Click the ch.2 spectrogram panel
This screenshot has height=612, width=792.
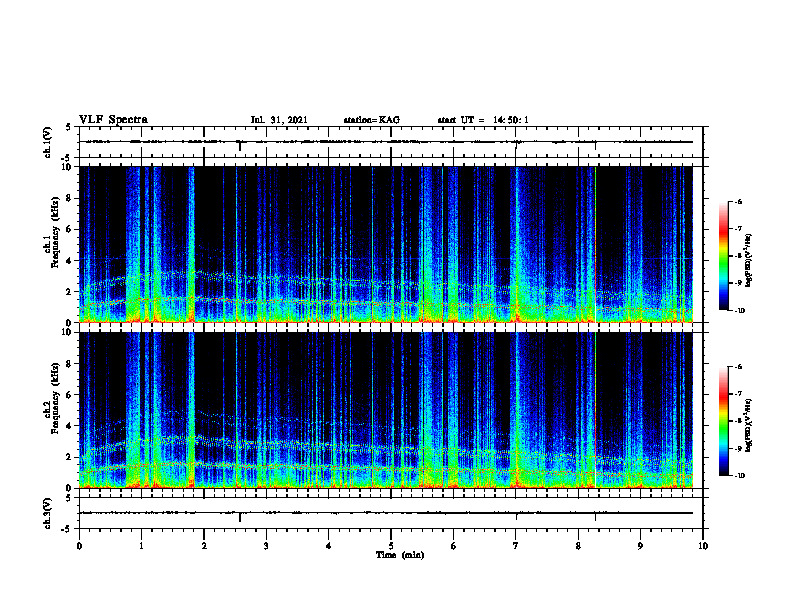pyautogui.click(x=386, y=410)
